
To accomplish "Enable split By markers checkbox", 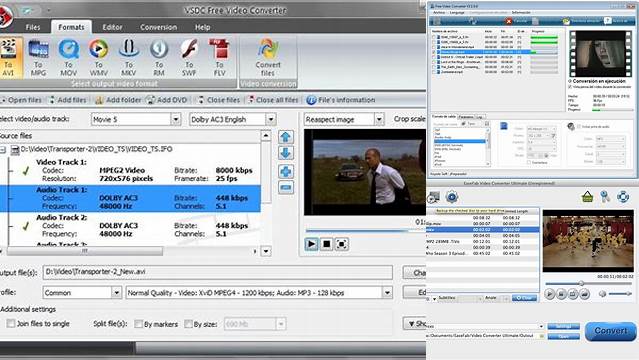I will tap(138, 324).
